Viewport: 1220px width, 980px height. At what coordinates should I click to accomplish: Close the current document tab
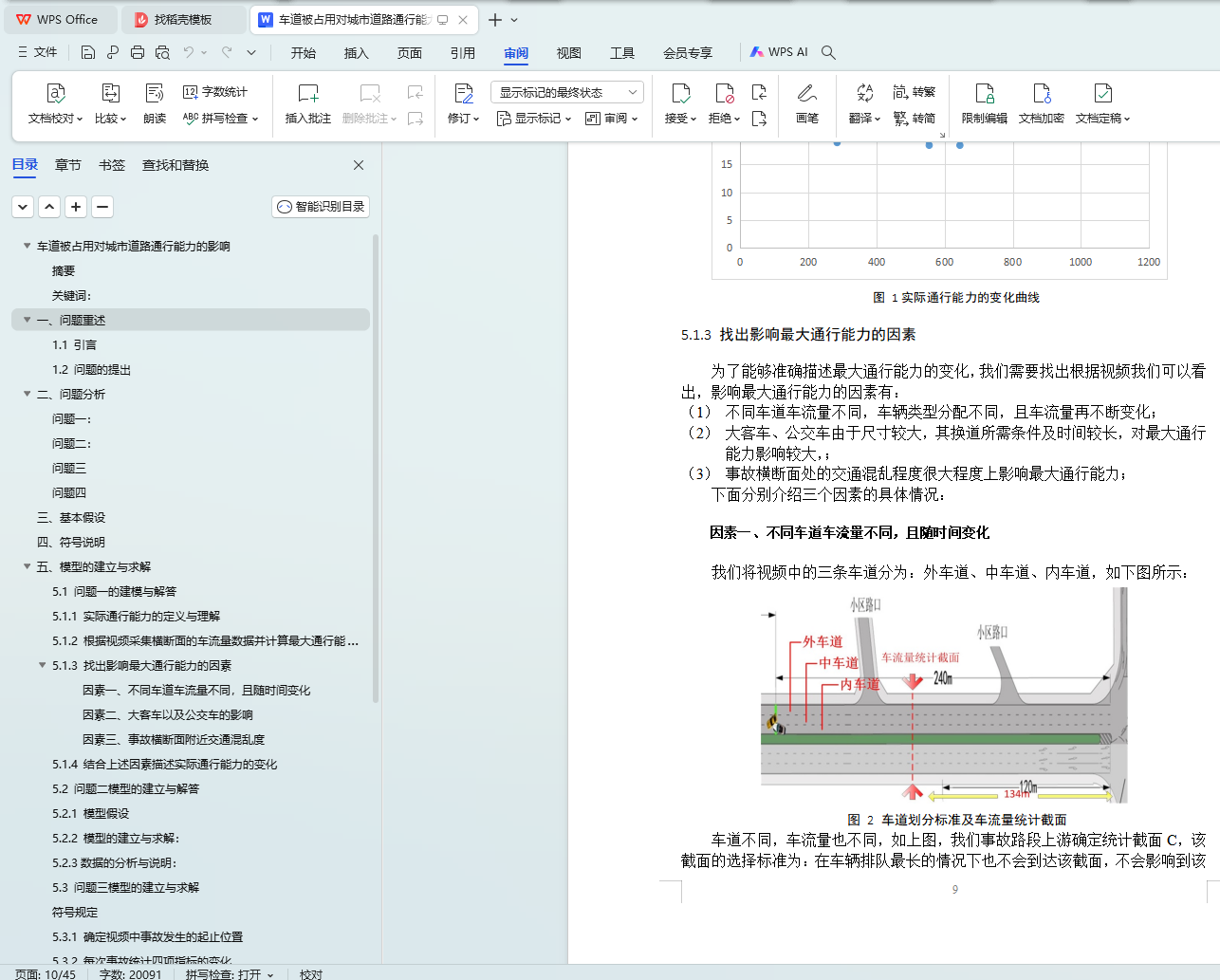[463, 19]
